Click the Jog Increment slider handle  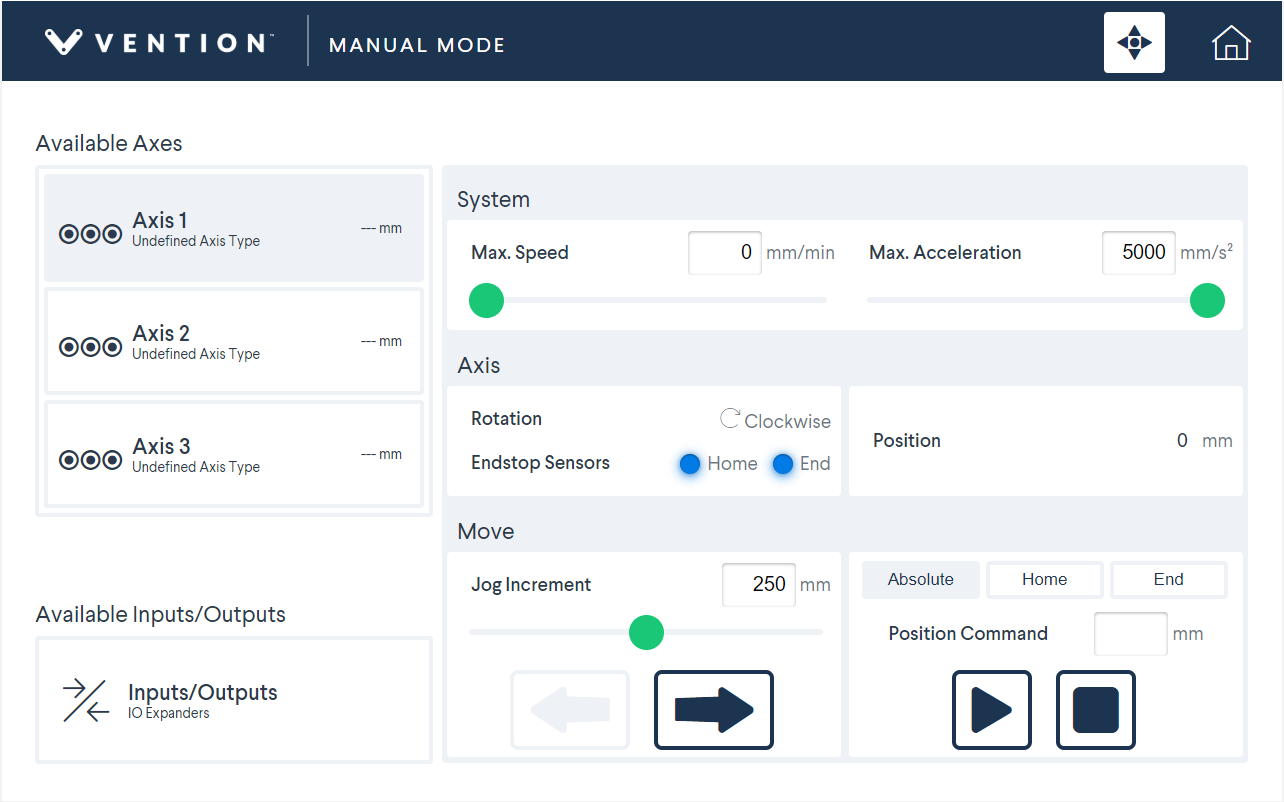(646, 632)
